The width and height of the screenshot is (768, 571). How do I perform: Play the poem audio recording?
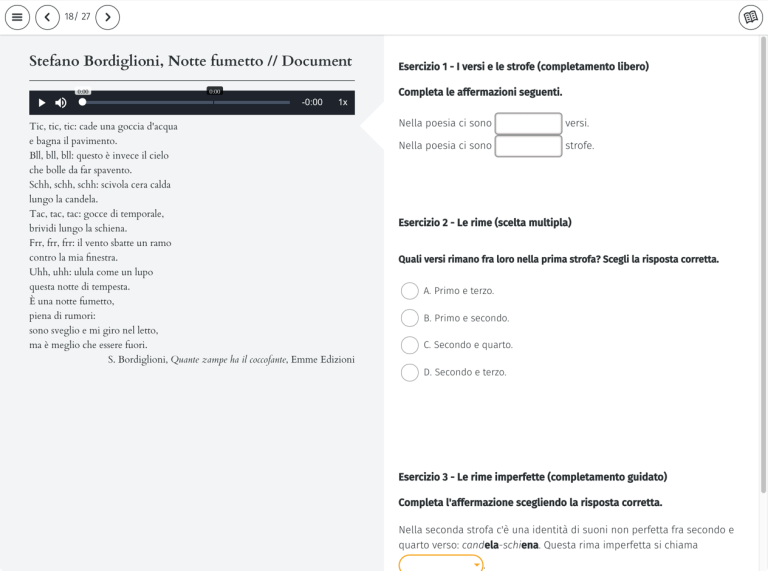42,102
